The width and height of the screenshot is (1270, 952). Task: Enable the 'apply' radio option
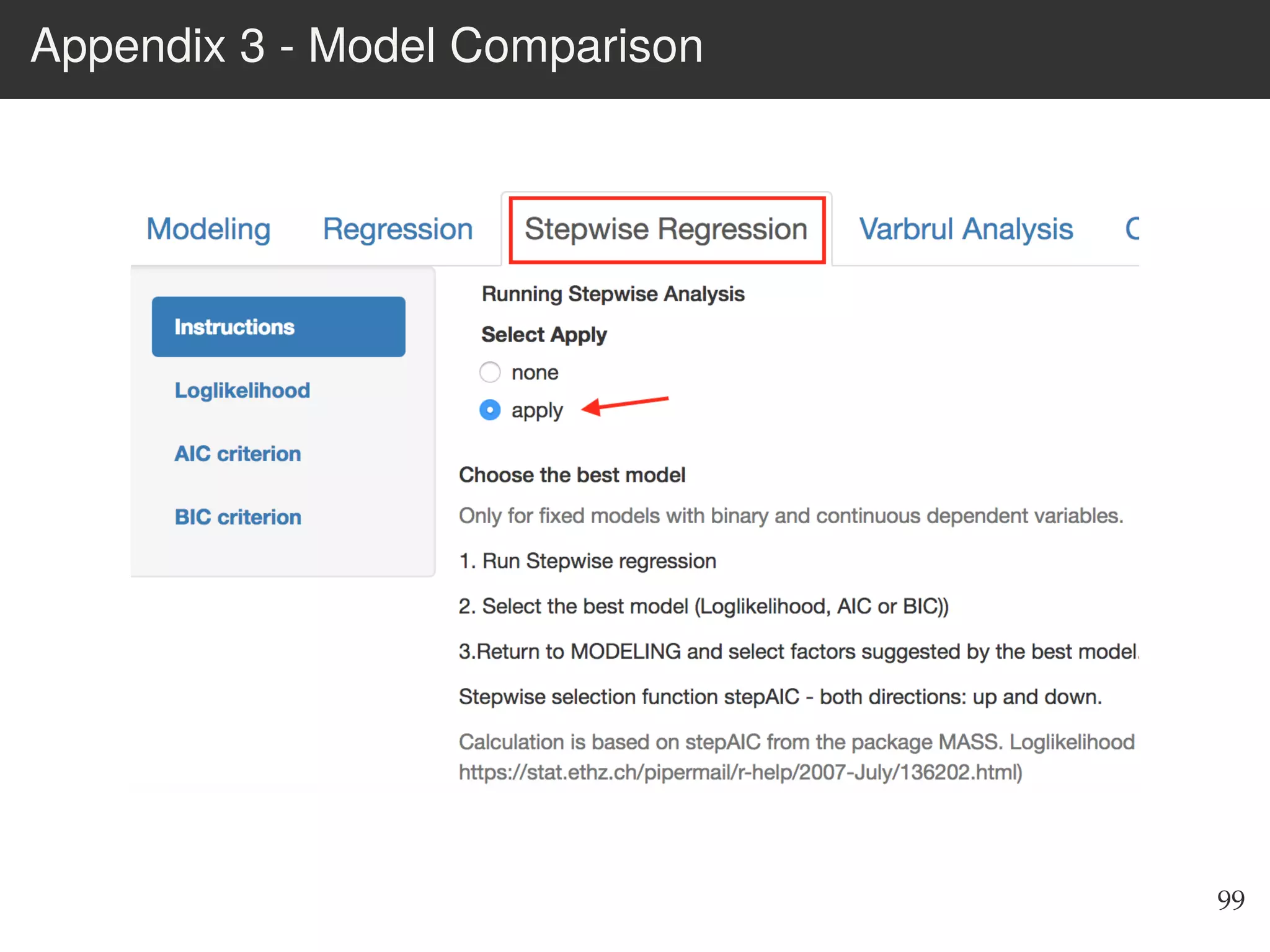tap(490, 410)
